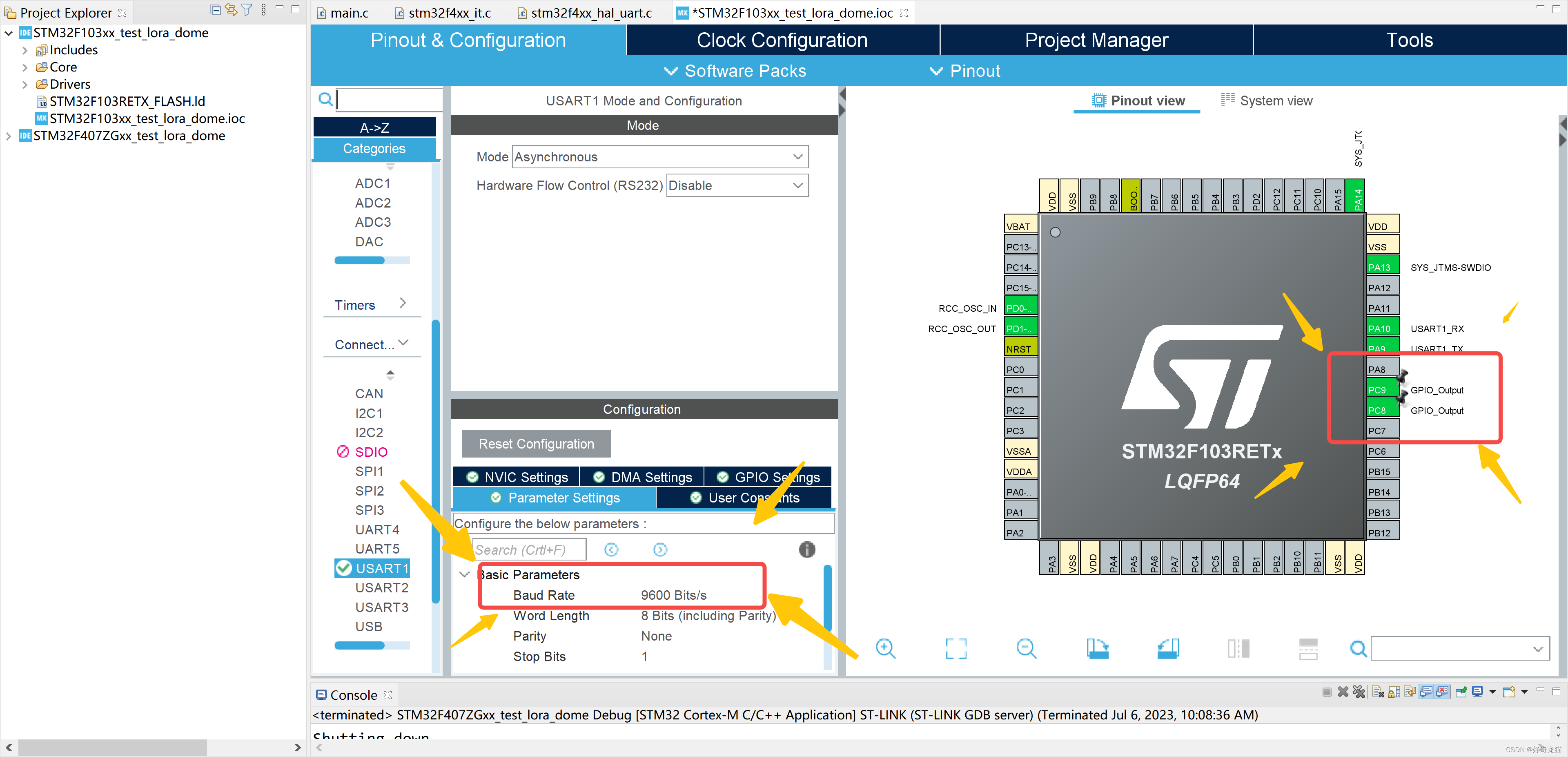Click the zoom out magnifier icon

point(1026,648)
